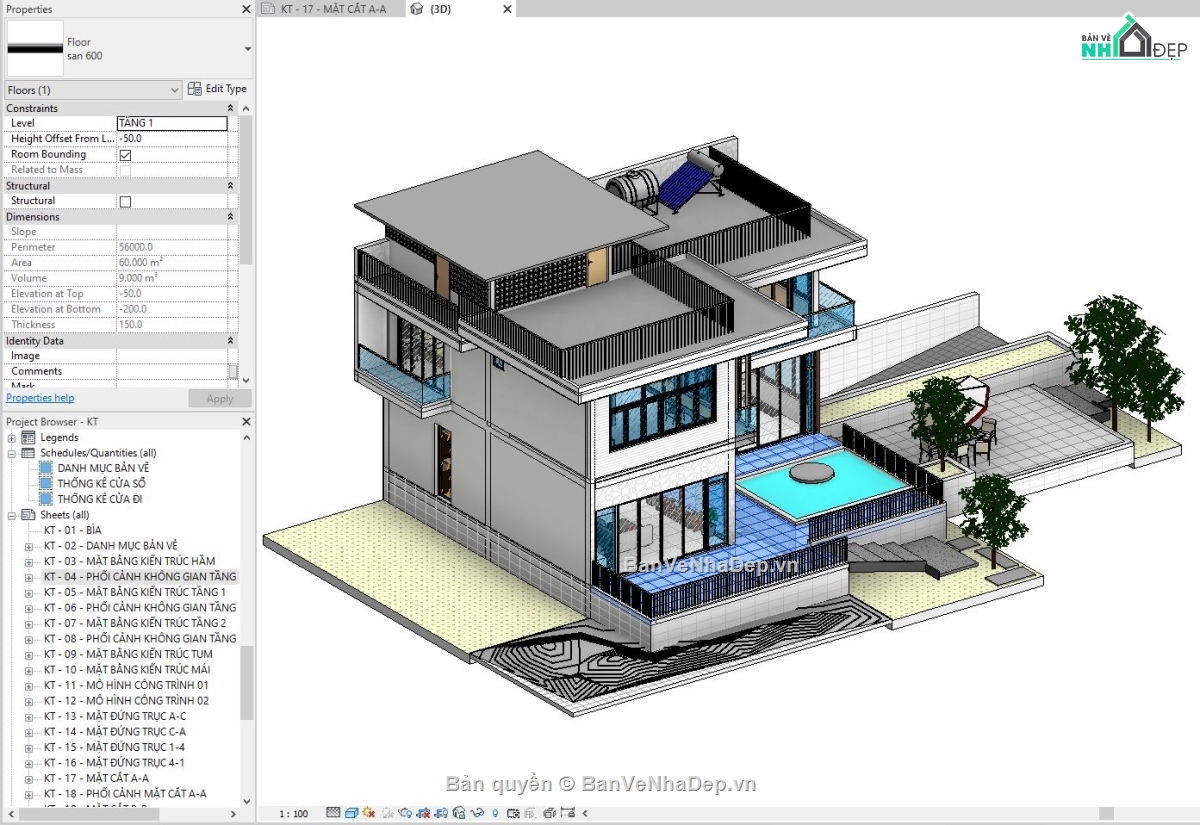Toggle Reveal Hidden Elements lightbulb icon
The width and height of the screenshot is (1200, 825).
[x=495, y=814]
